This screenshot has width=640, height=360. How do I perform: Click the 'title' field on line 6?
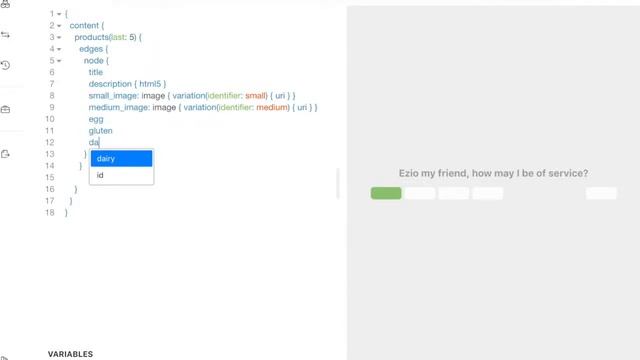[x=96, y=72]
